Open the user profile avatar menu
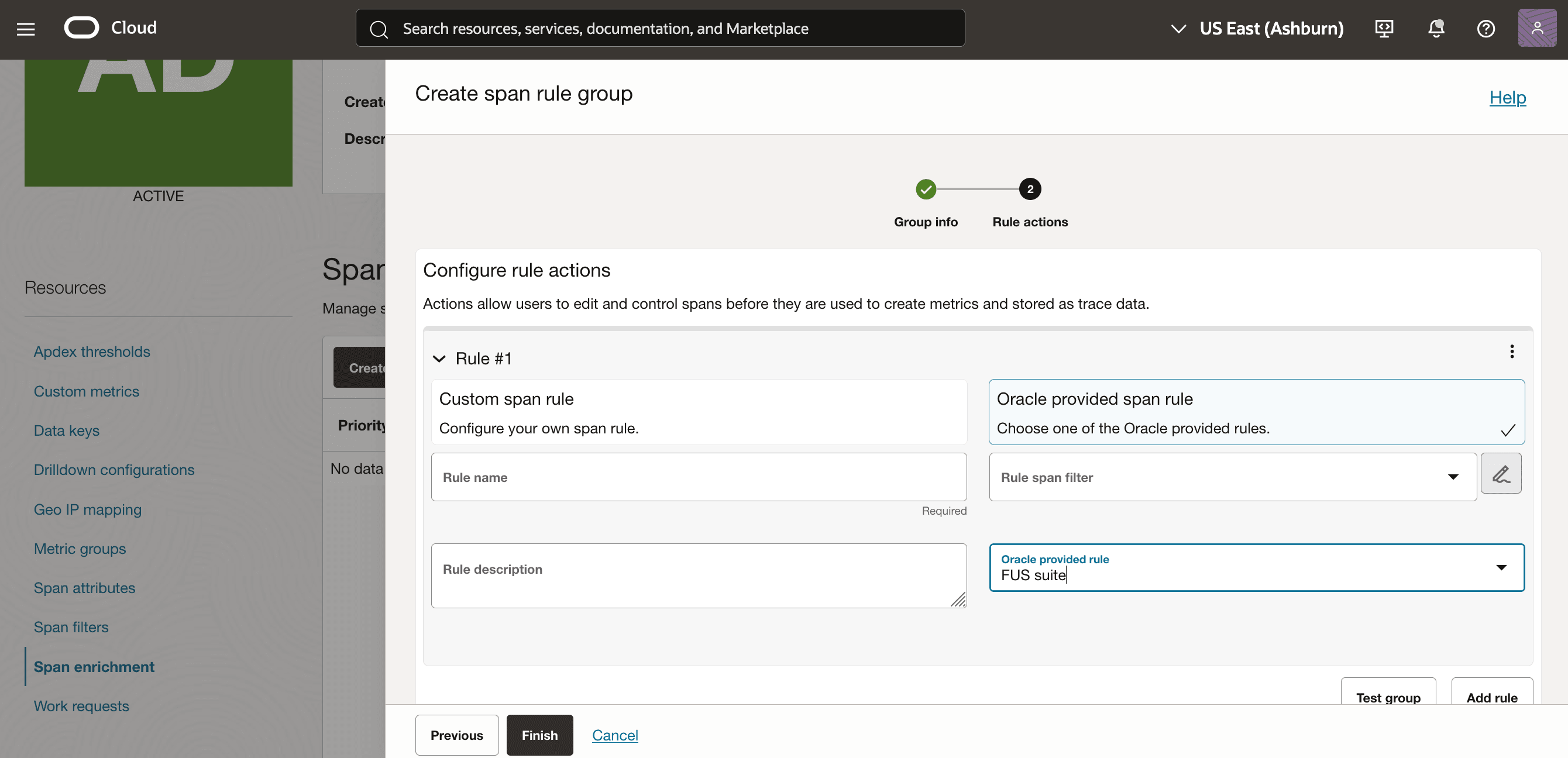 click(x=1536, y=29)
